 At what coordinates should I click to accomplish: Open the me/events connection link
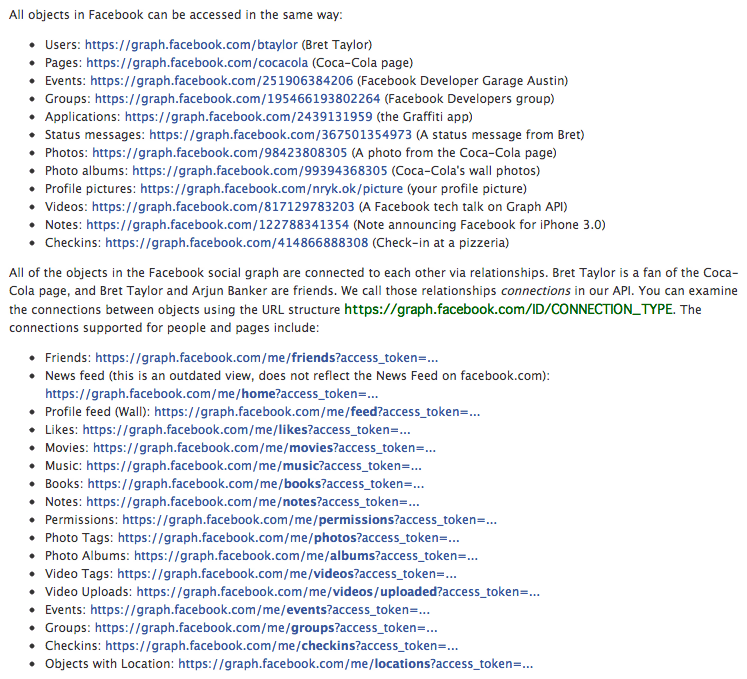pos(260,610)
